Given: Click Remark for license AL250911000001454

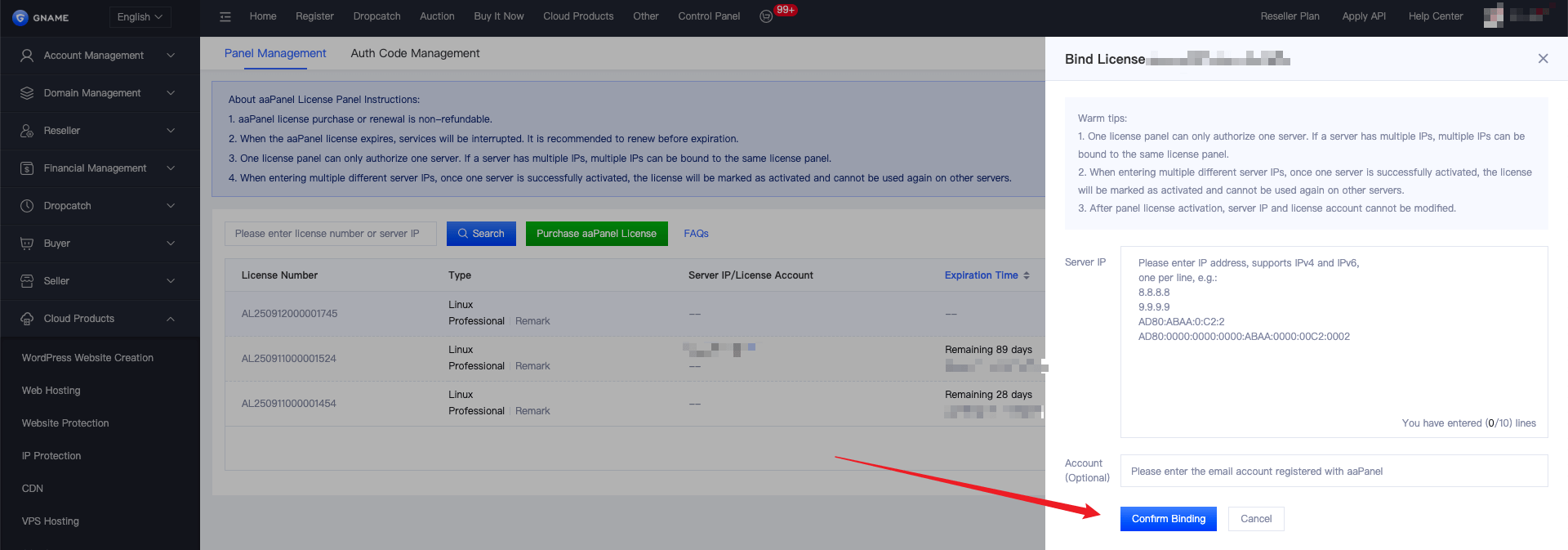Looking at the screenshot, I should (532, 411).
